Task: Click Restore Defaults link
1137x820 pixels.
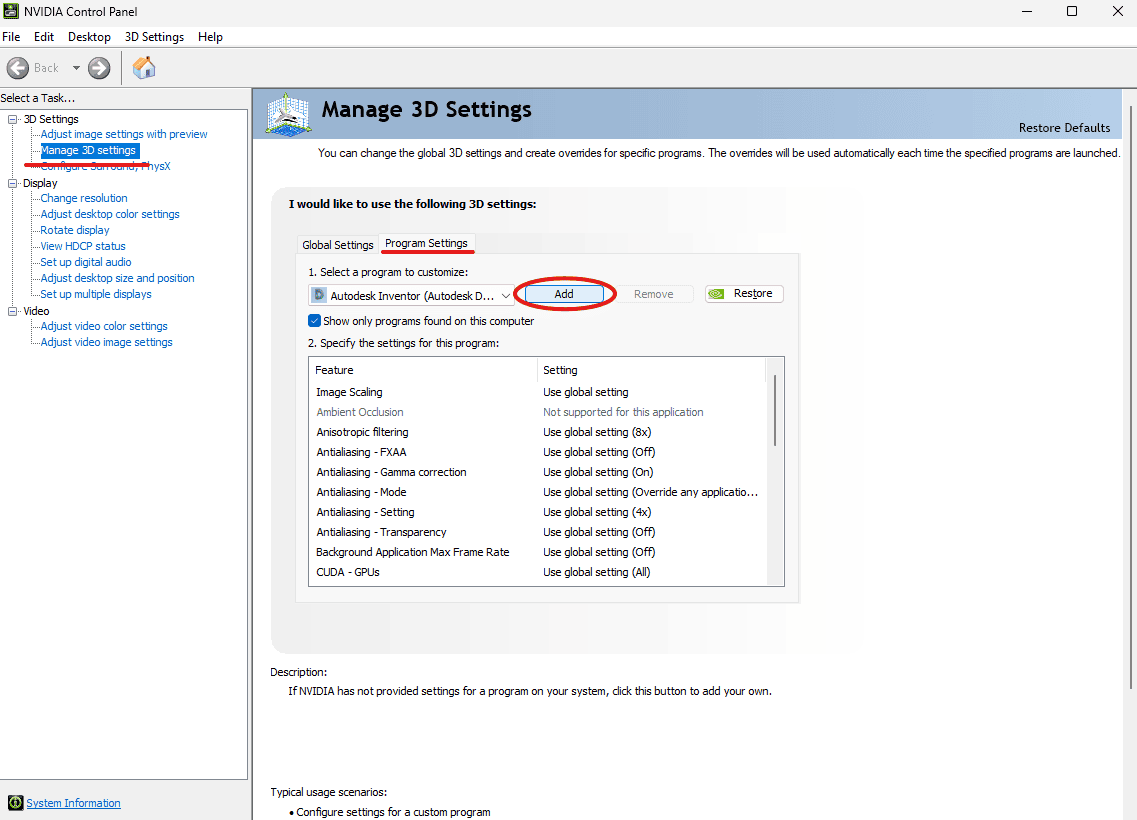Action: point(1064,128)
